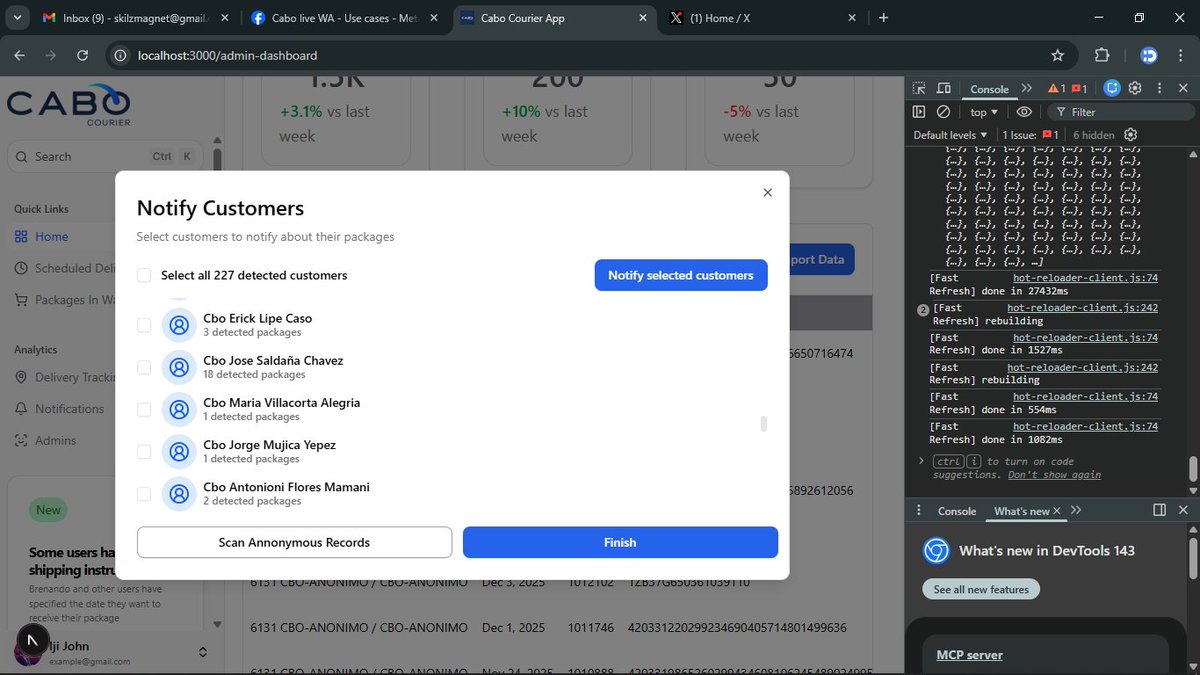Open the Chrome three-dot menu

(1181, 55)
